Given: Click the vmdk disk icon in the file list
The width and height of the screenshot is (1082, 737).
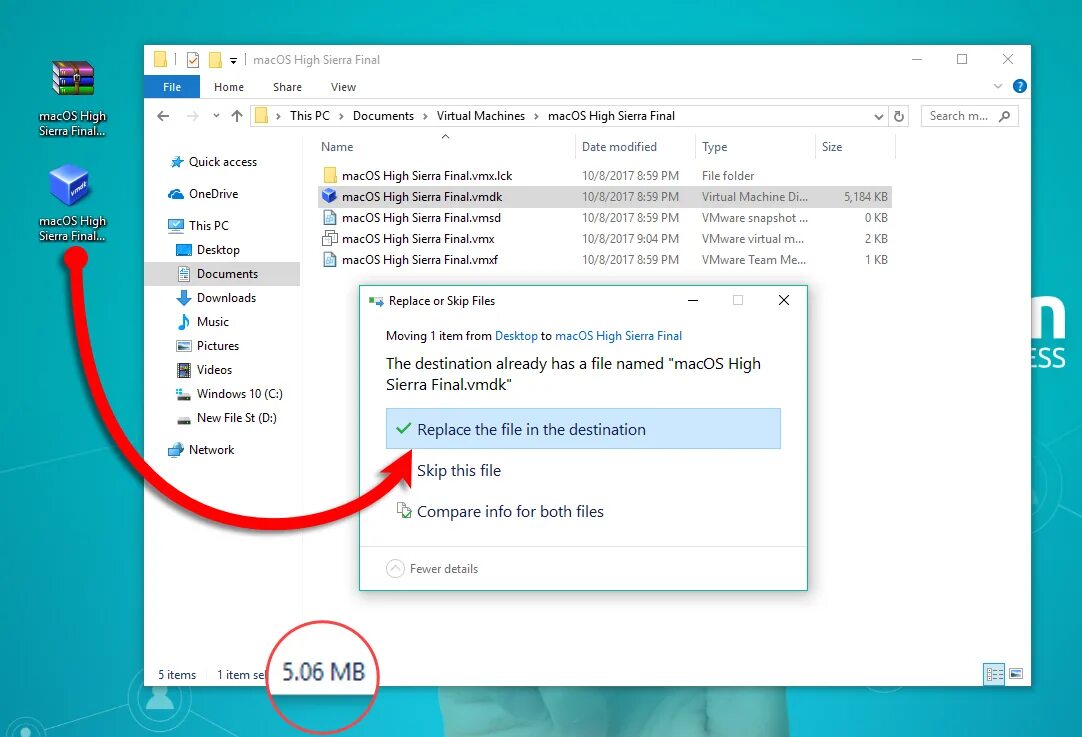Looking at the screenshot, I should 330,196.
